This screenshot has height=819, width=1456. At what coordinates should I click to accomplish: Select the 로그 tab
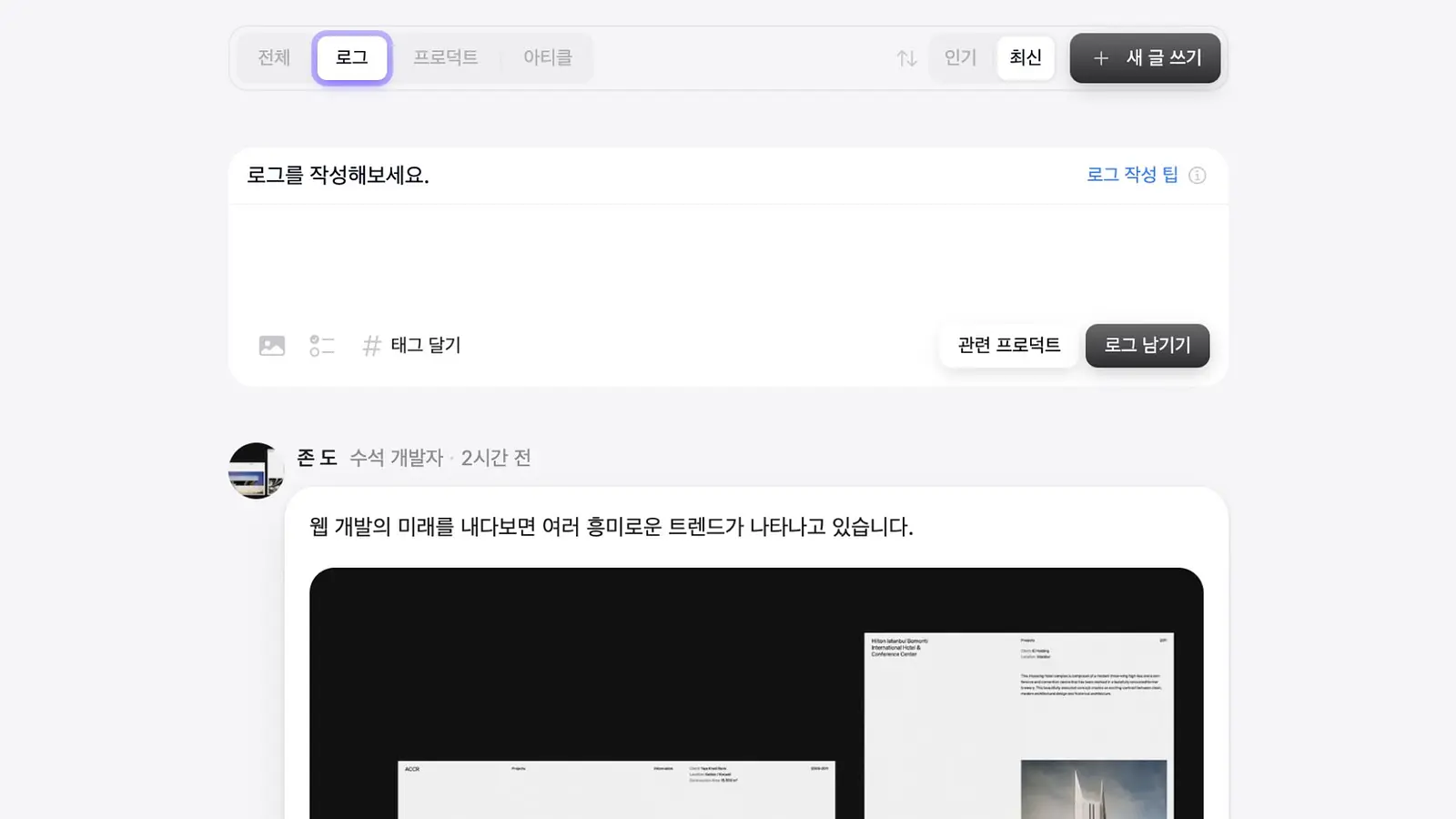point(352,58)
